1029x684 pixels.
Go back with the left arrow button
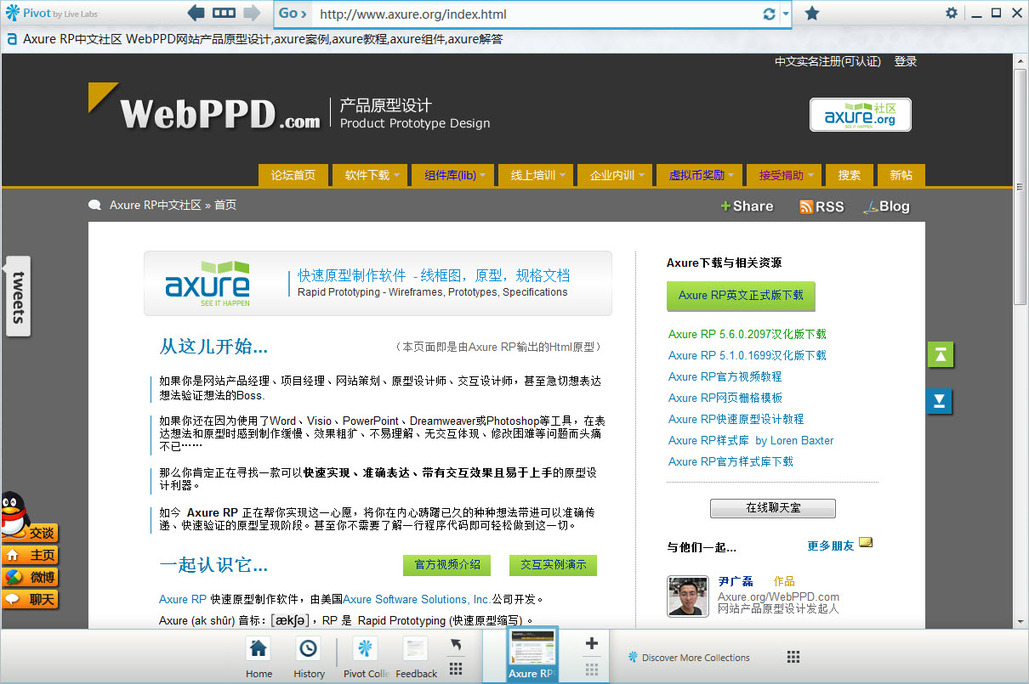(x=196, y=12)
